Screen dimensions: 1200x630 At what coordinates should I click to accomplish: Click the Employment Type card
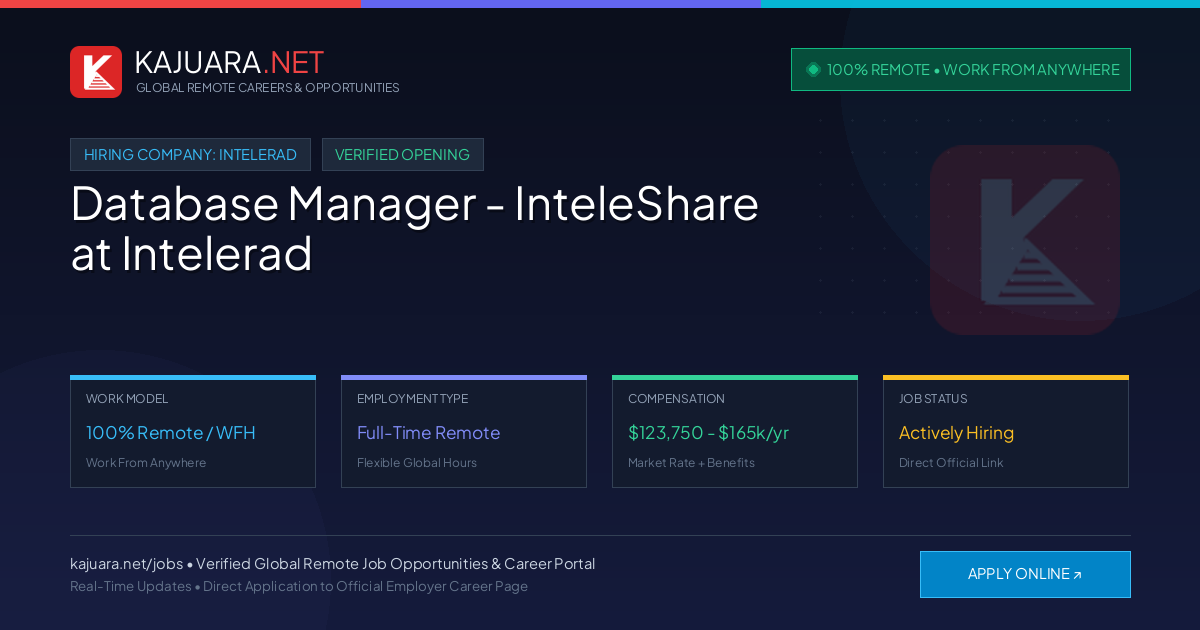coord(464,431)
